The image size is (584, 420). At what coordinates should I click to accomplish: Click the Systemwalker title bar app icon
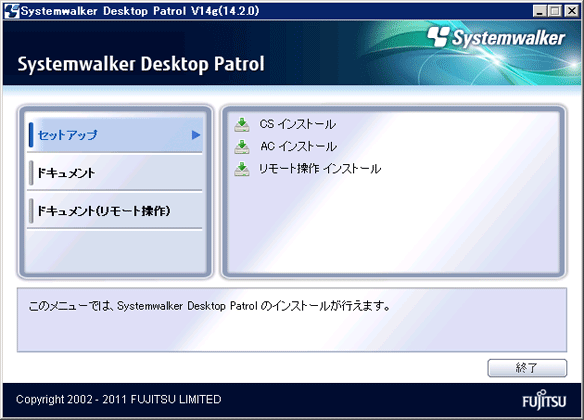point(12,11)
